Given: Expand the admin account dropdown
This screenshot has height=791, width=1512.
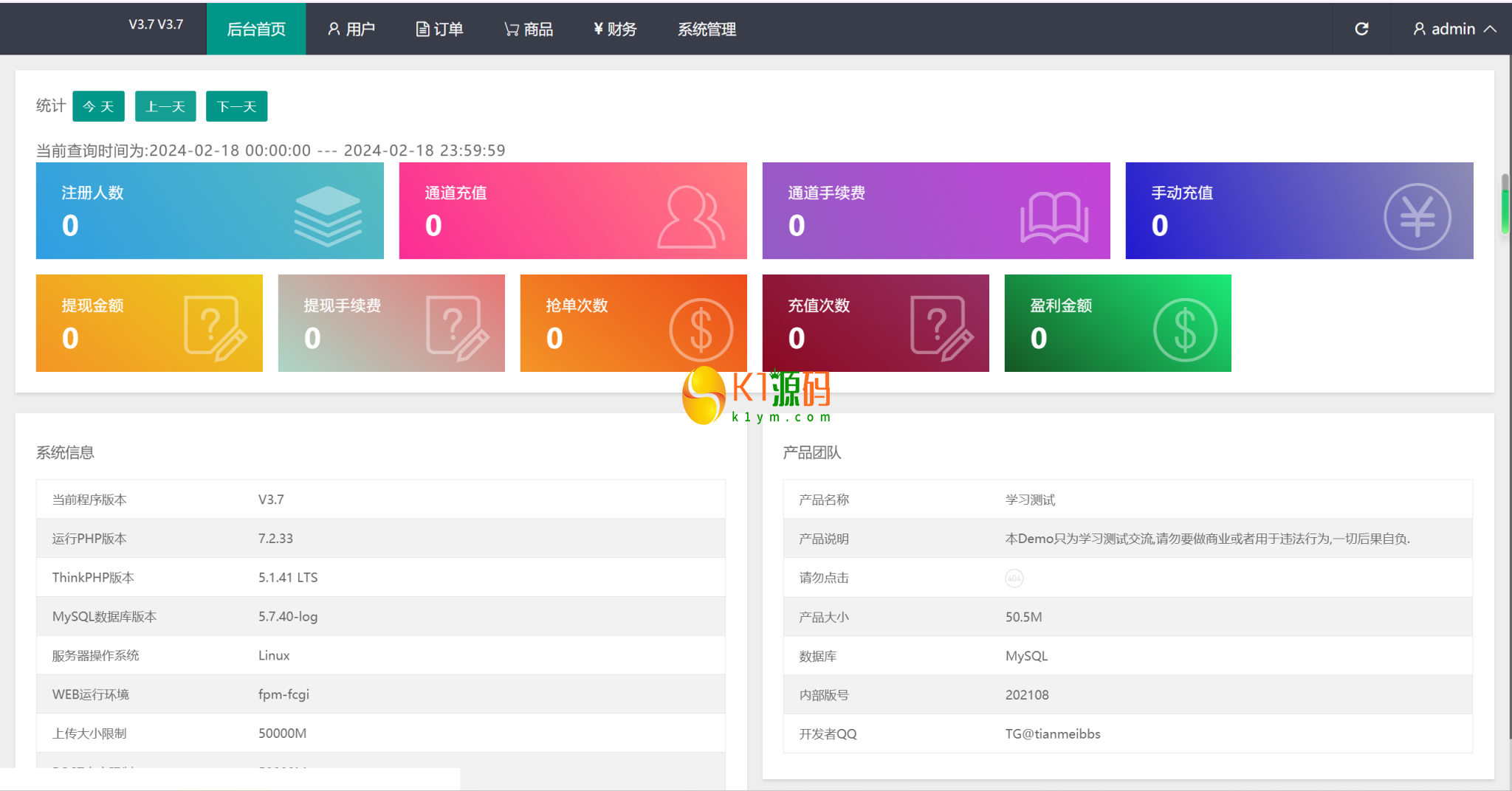Looking at the screenshot, I should (x=1454, y=29).
